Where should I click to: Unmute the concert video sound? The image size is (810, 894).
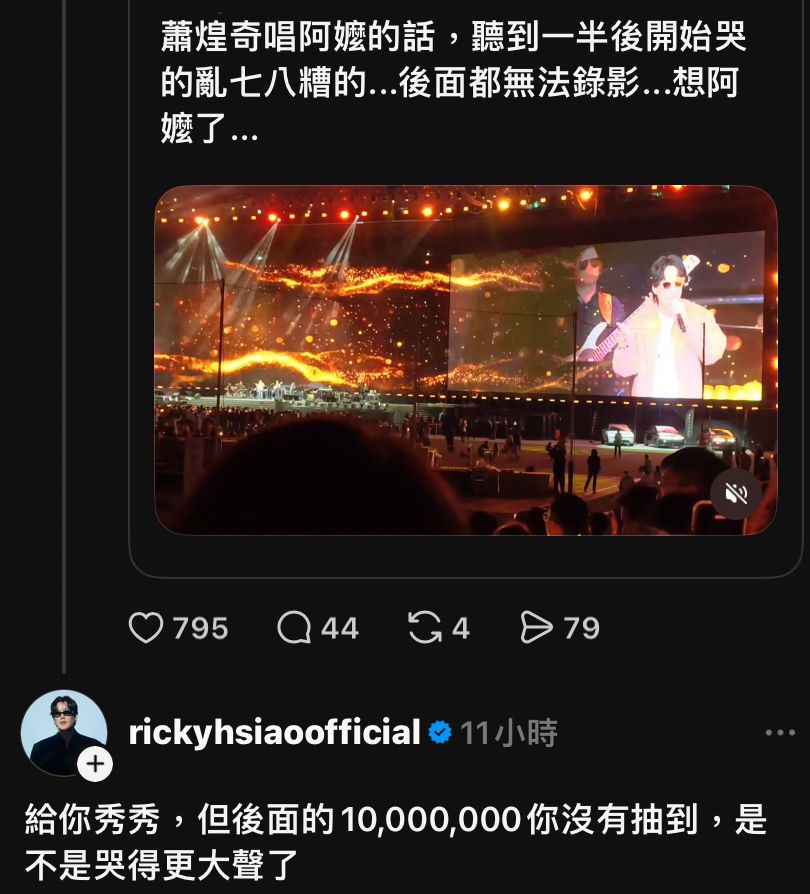(x=736, y=494)
